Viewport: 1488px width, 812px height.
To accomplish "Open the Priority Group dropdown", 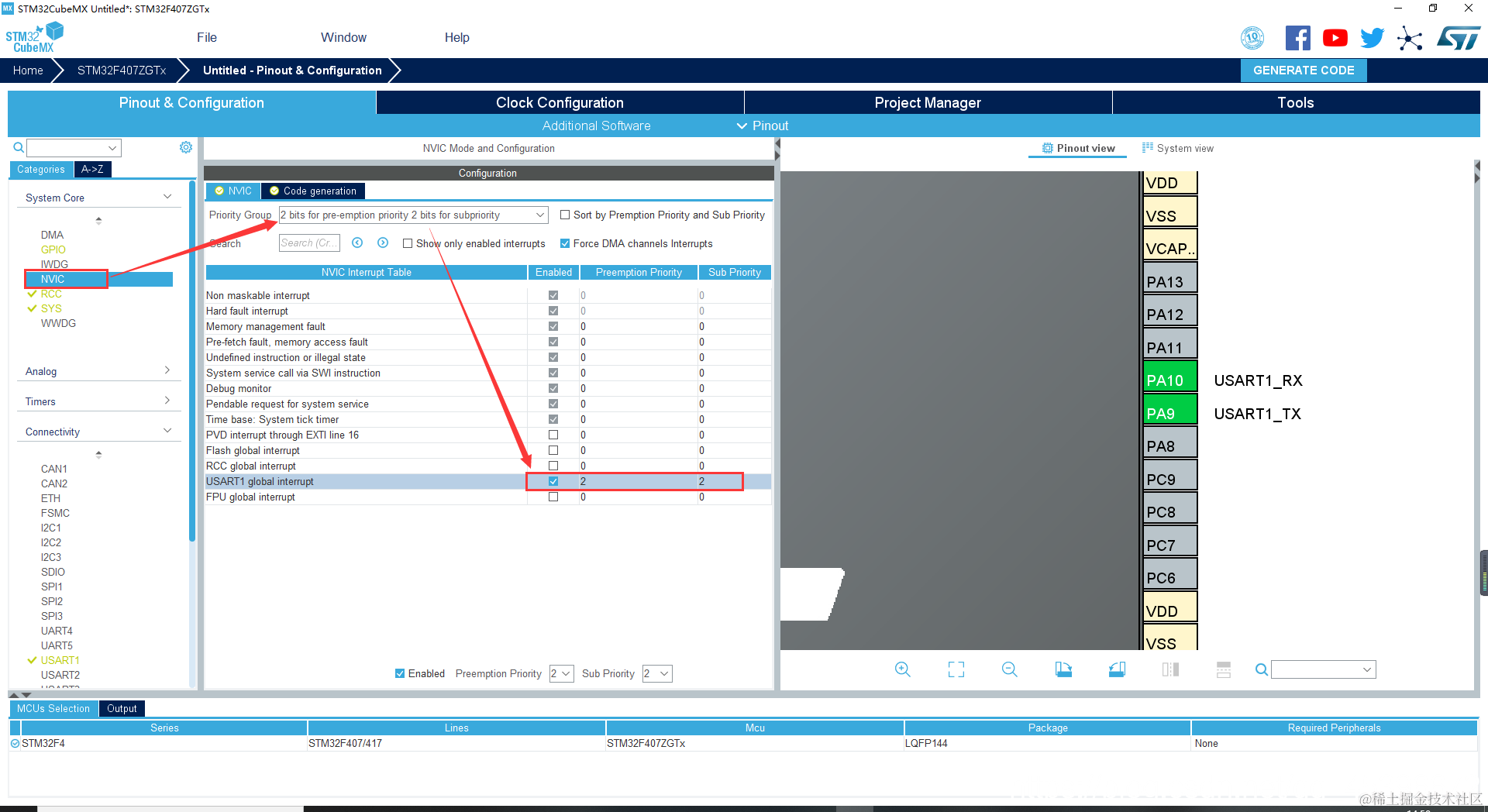I will [x=414, y=215].
